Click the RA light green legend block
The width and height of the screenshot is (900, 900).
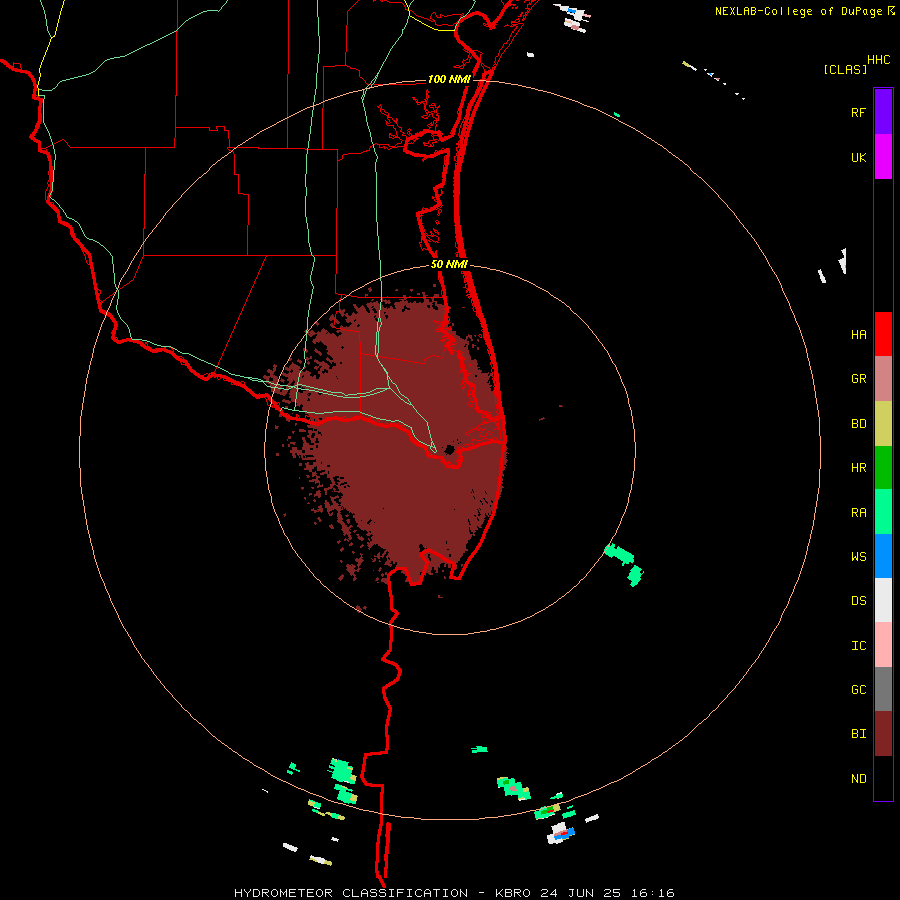pyautogui.click(x=883, y=512)
